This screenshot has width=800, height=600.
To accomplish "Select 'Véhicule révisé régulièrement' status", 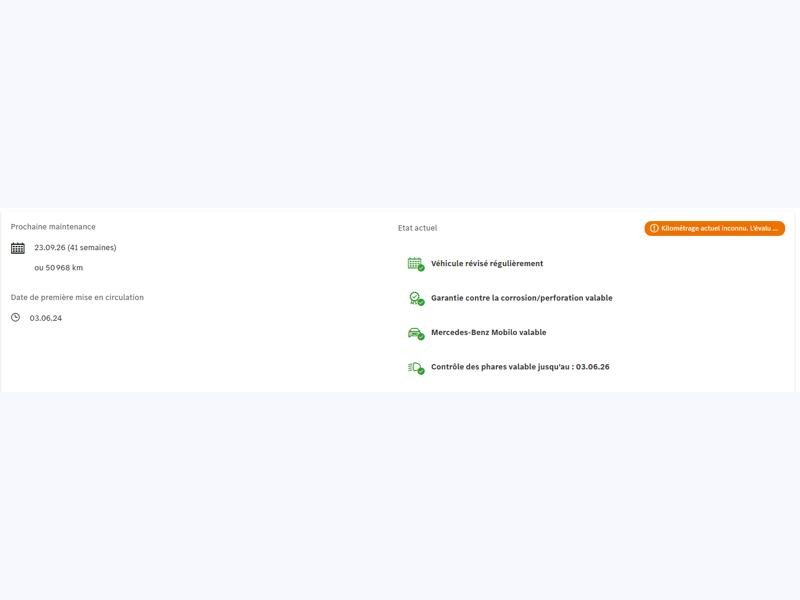I will point(487,264).
